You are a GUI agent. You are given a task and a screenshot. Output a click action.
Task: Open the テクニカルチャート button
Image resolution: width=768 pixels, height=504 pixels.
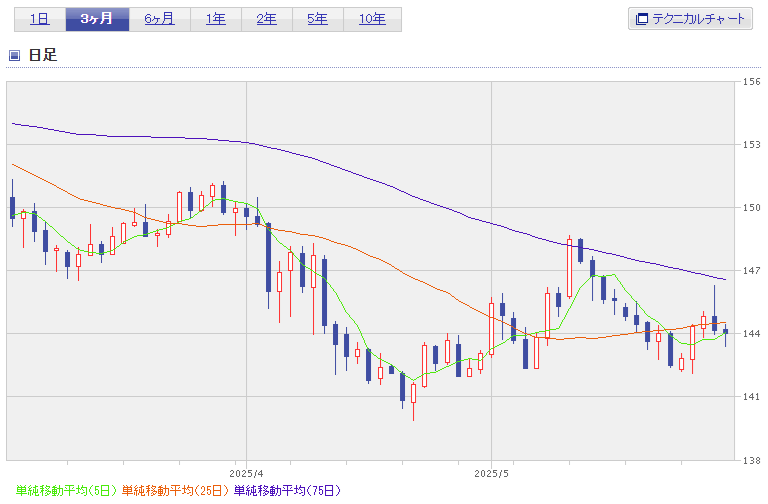[x=690, y=19]
